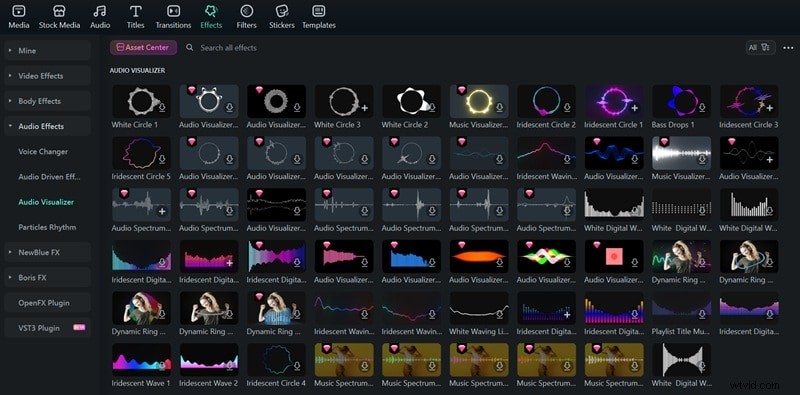Expand the Video Effects category
800x395 pixels.
(47, 76)
